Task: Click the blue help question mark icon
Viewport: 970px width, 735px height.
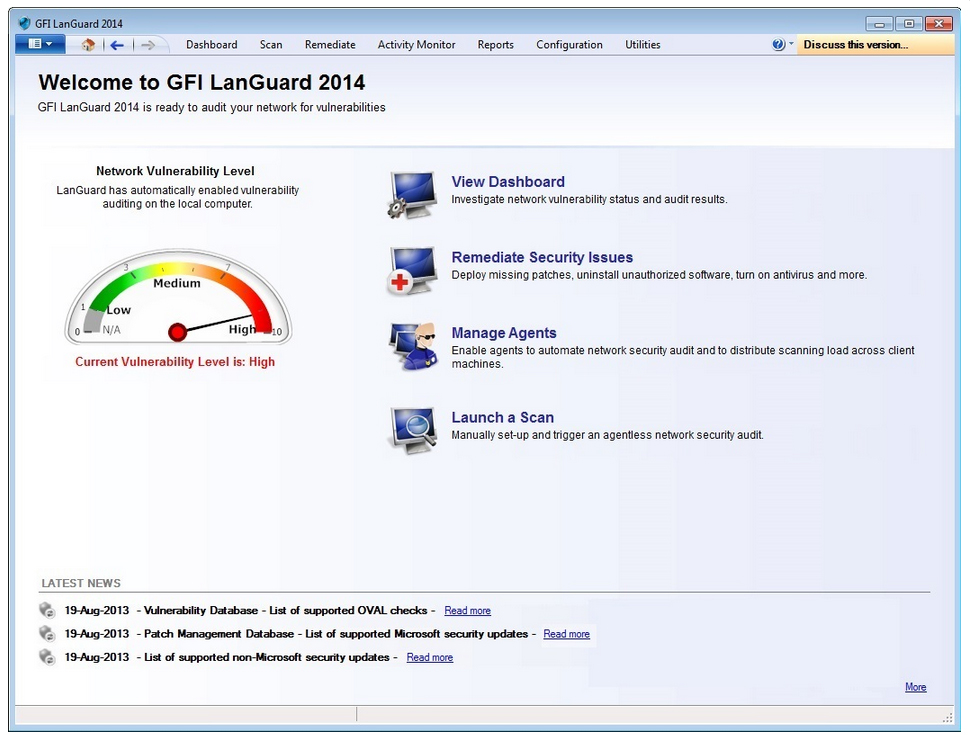Action: tap(778, 45)
